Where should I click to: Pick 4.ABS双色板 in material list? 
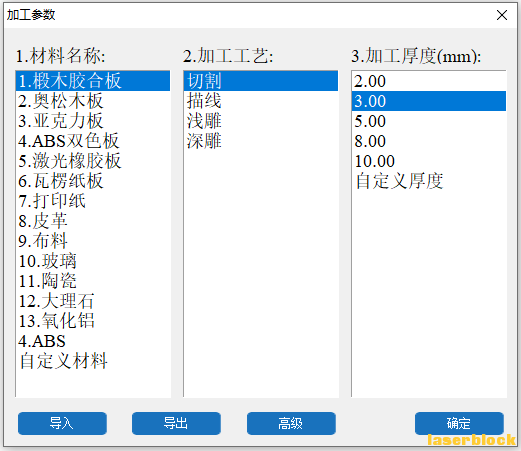tap(93, 141)
